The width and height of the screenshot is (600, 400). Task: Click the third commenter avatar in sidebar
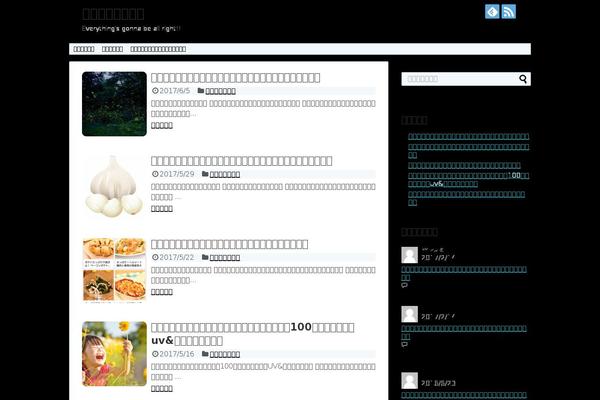pos(409,380)
